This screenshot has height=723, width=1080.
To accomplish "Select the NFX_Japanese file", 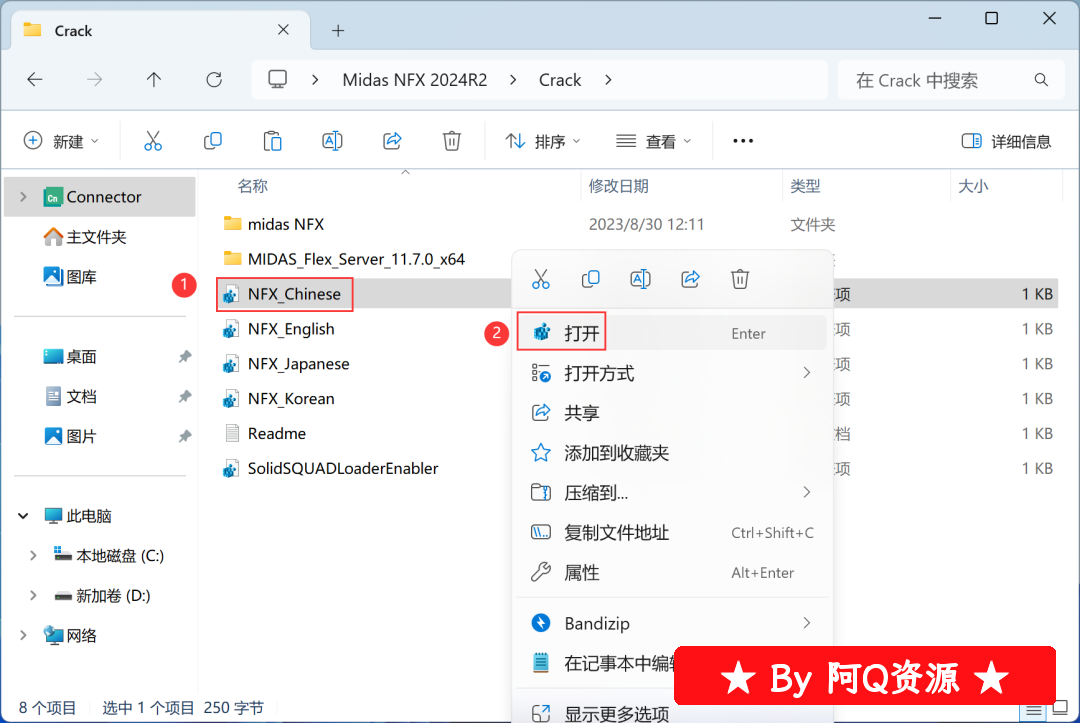I will tap(287, 364).
